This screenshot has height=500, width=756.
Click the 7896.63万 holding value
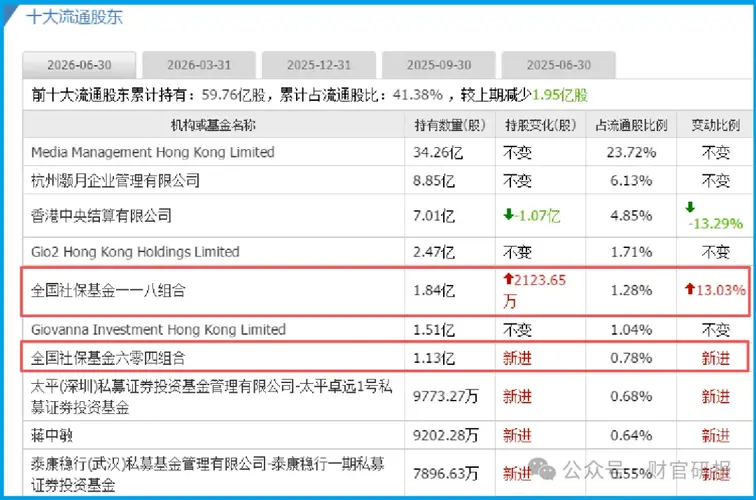(x=446, y=474)
